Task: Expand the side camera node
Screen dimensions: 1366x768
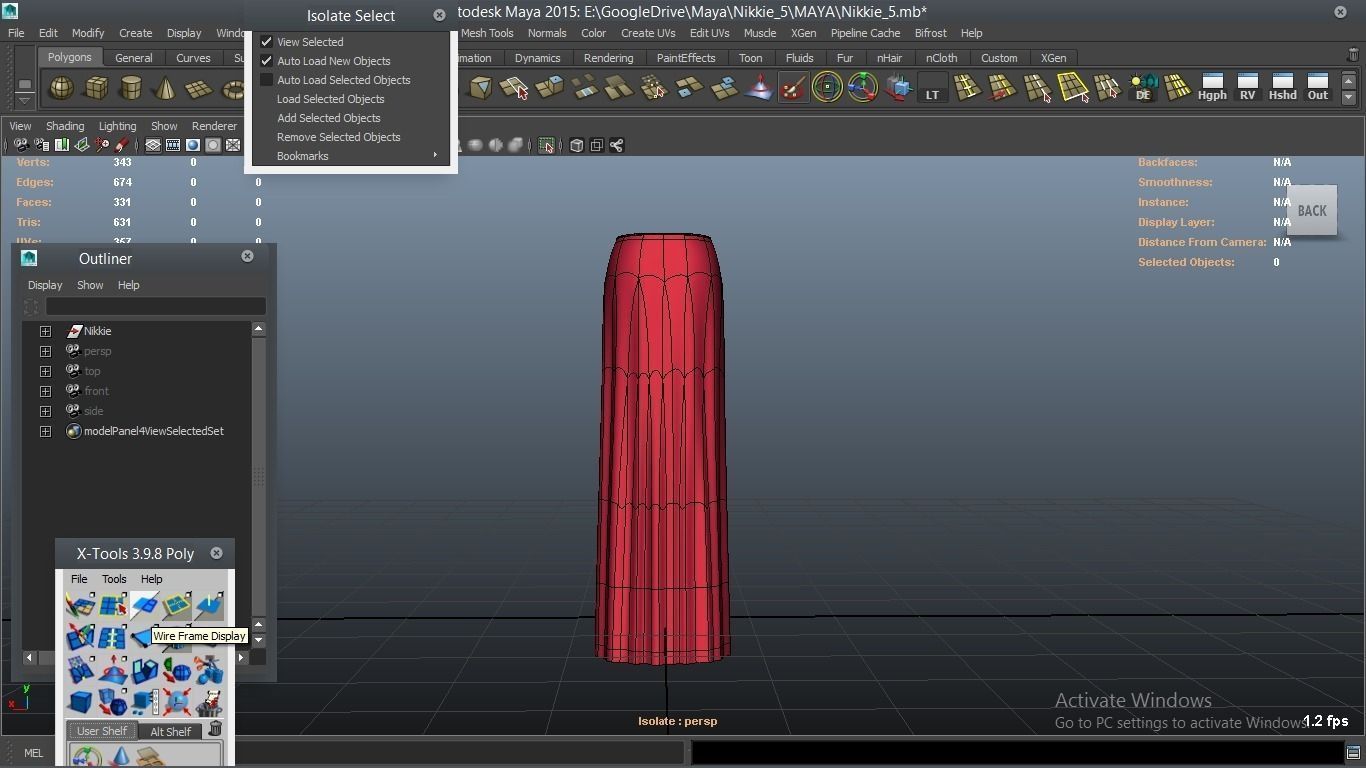Action: pos(45,411)
